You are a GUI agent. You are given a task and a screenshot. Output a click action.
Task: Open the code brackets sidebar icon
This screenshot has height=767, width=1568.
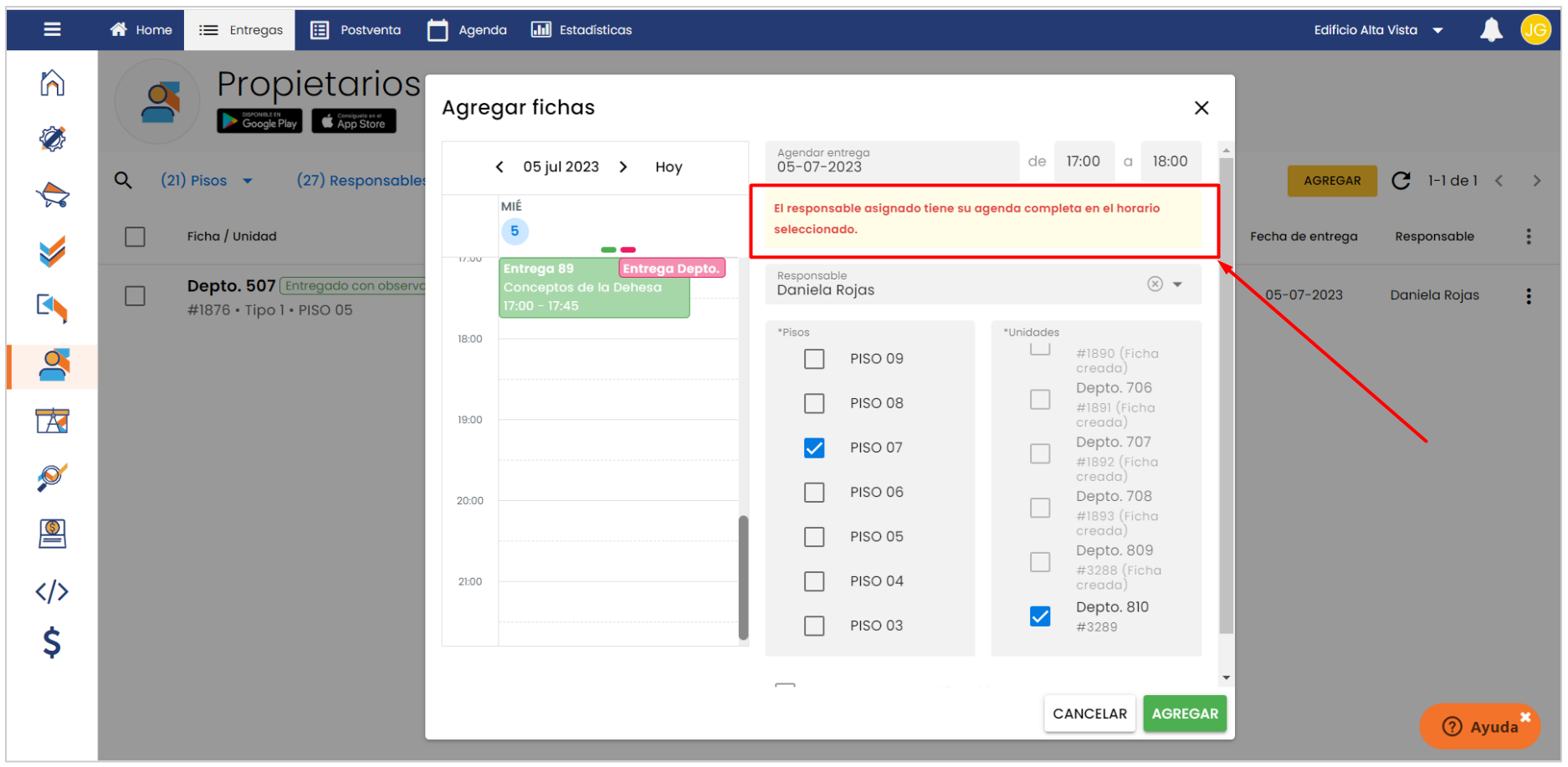(52, 591)
